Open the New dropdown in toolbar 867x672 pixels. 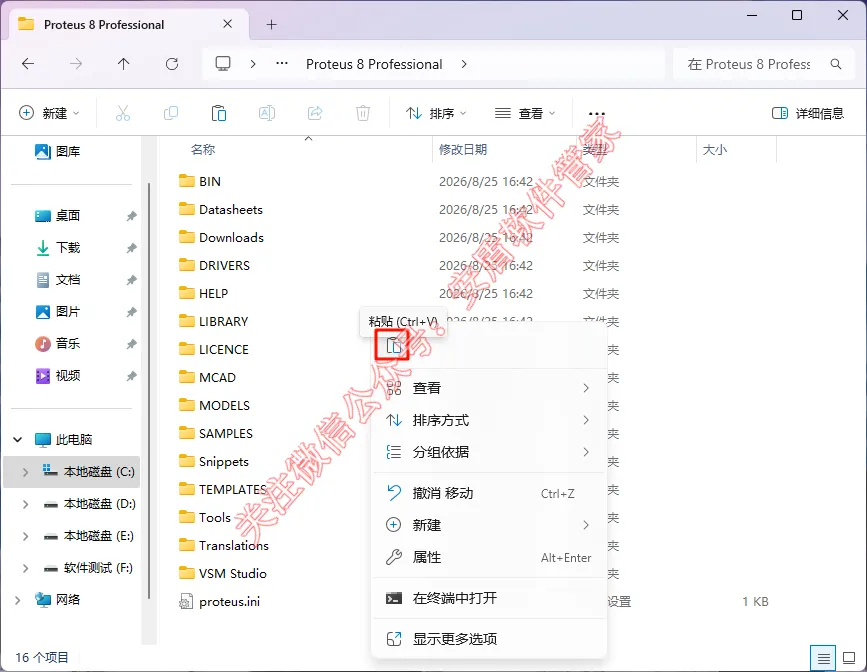pos(49,113)
